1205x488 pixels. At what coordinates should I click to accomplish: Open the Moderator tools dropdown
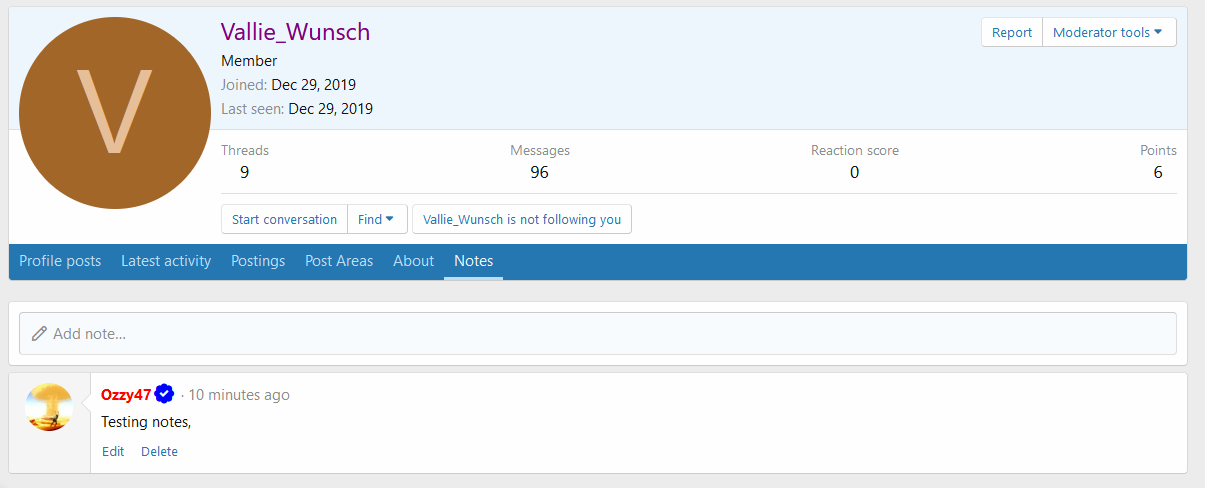point(1108,32)
